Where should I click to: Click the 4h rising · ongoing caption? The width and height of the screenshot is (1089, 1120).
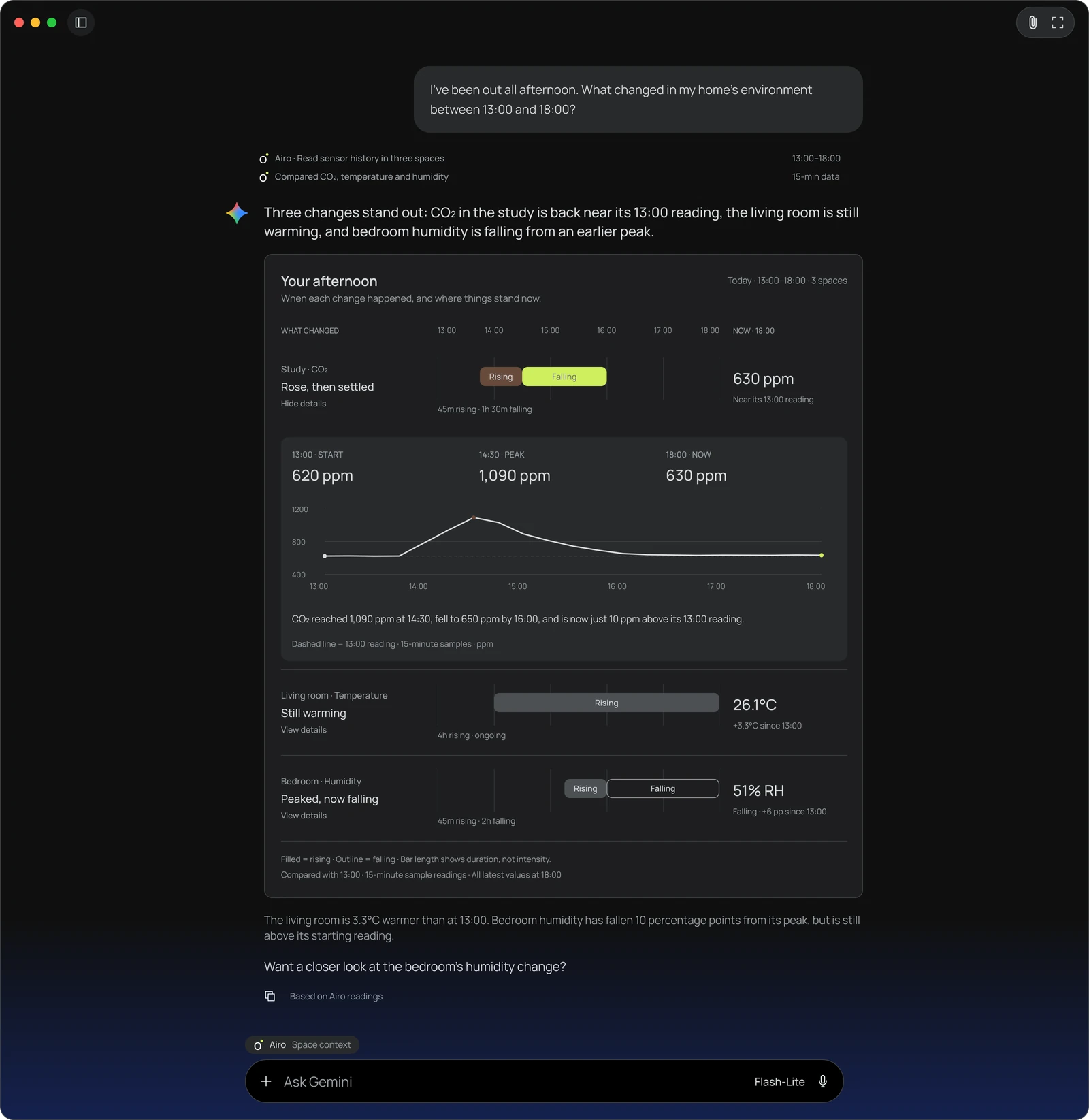pos(472,735)
